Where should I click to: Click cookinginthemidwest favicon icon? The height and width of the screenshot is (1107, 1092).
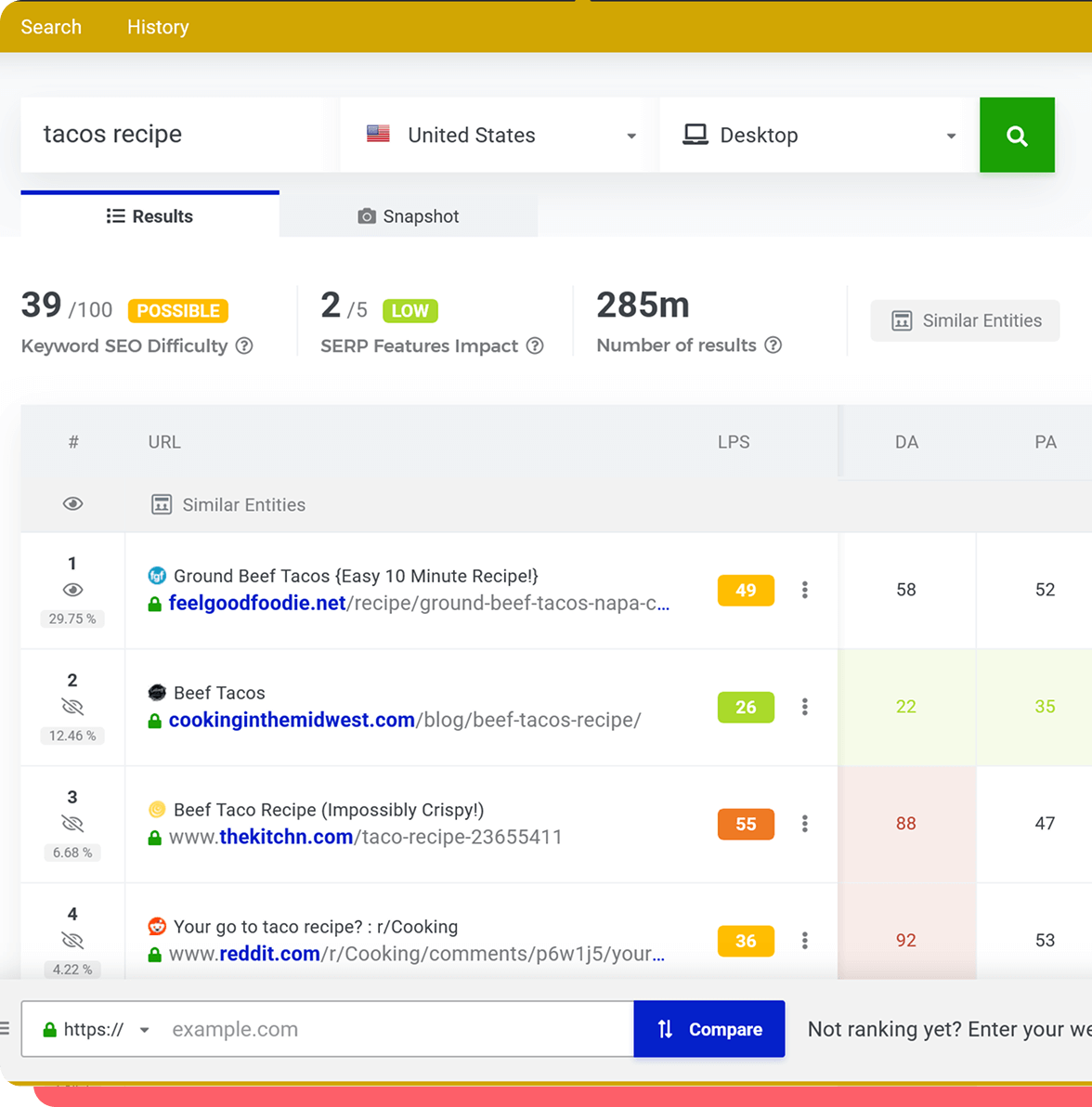click(157, 692)
